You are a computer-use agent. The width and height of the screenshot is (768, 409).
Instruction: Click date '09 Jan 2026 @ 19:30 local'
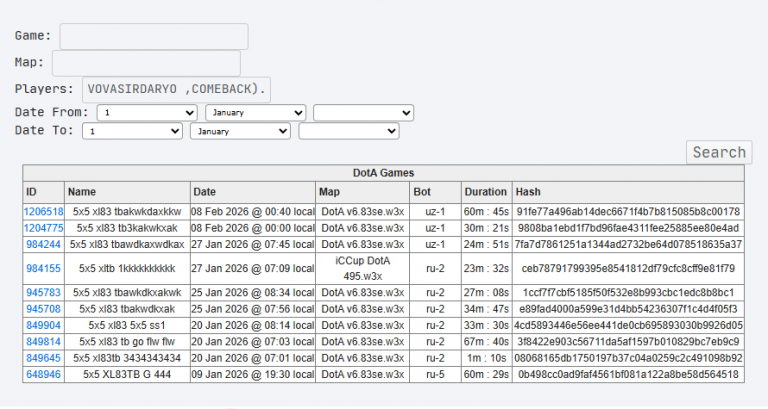(x=253, y=374)
